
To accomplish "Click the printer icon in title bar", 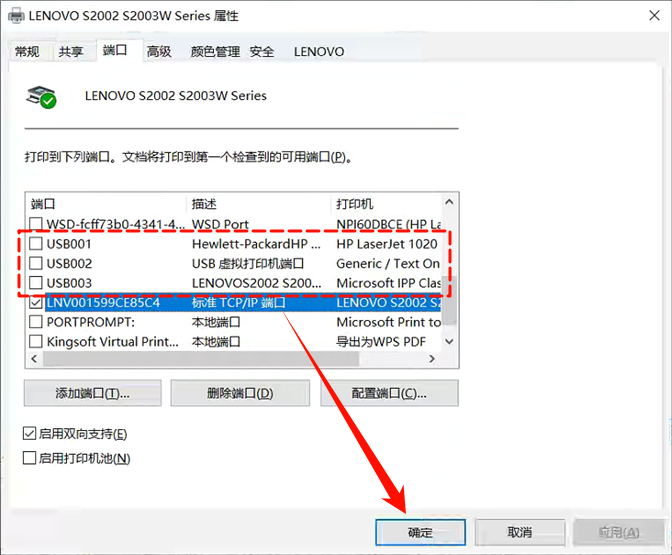I will (x=15, y=17).
